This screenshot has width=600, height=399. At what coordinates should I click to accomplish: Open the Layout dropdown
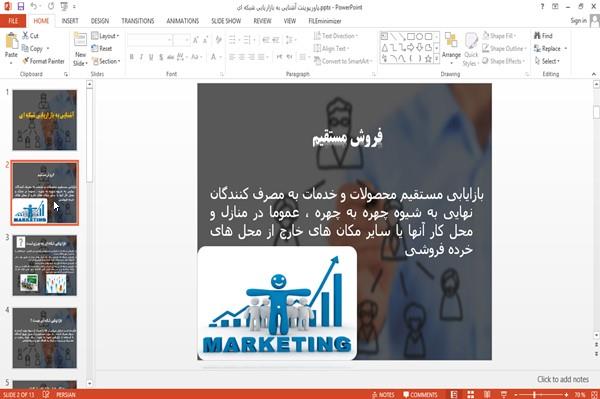coord(105,36)
